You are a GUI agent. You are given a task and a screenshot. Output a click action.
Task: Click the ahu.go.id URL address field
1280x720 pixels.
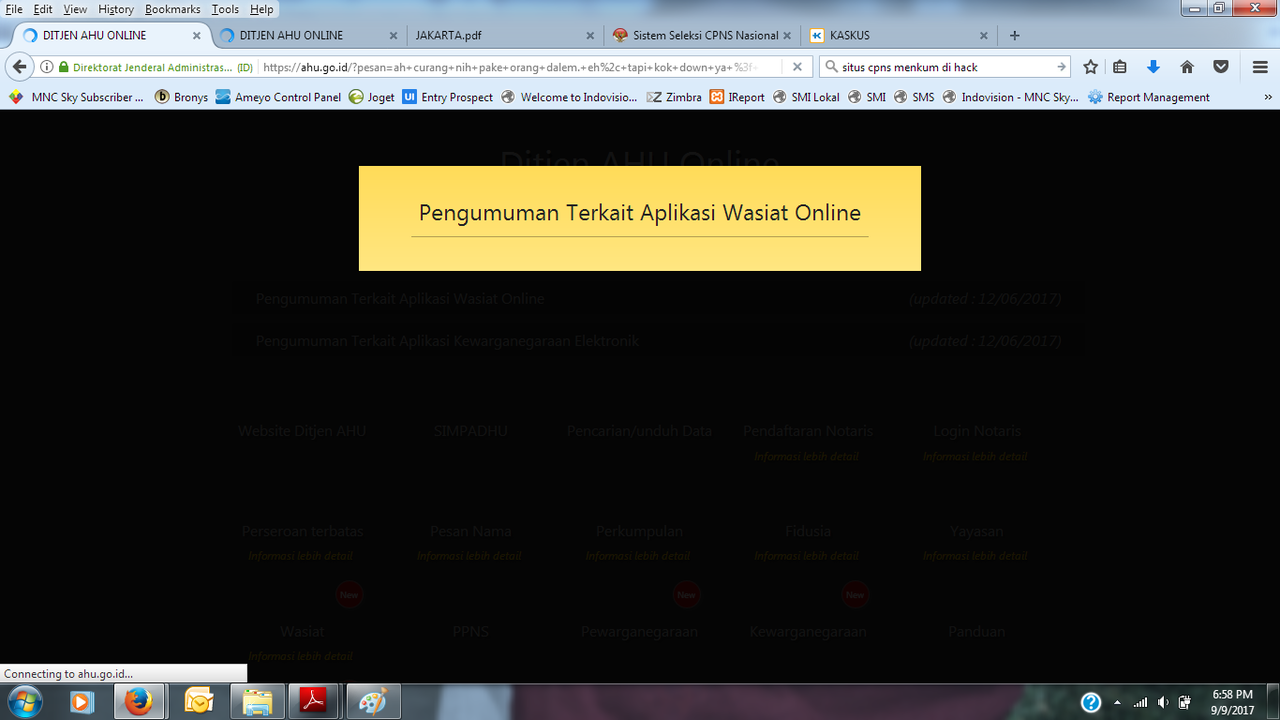[x=520, y=67]
